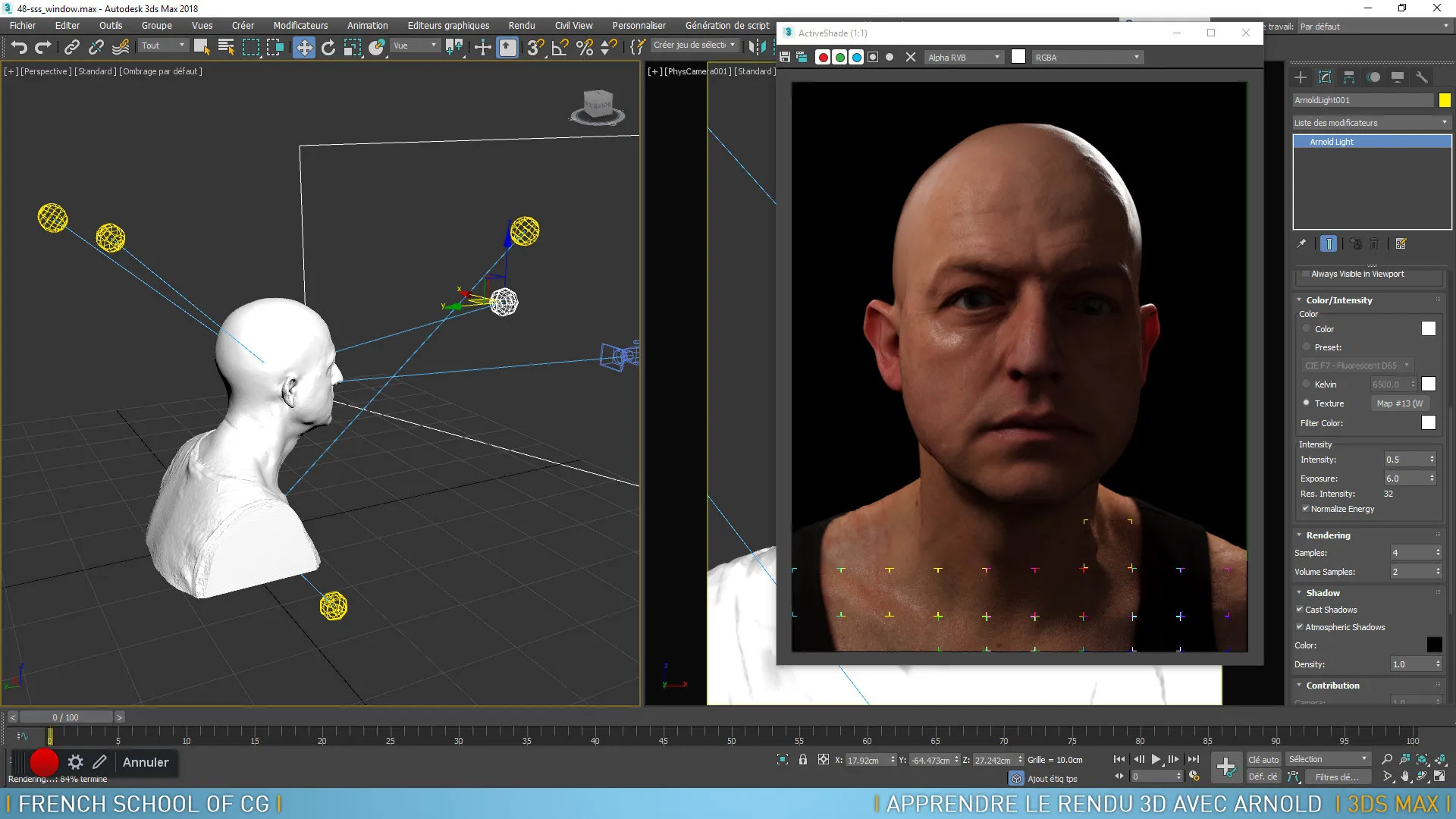This screenshot has height=819, width=1456.
Task: Show the red channel in ActiveShade
Action: 822,57
